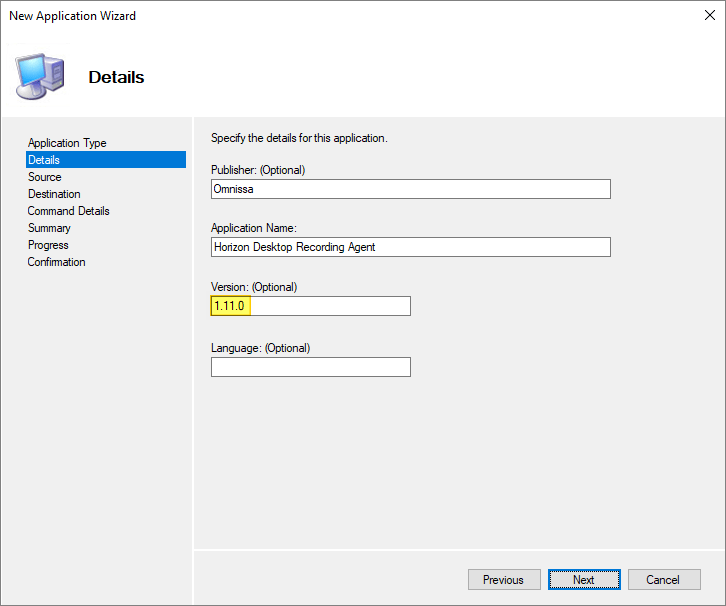
Task: Select Application Type step in sidebar
Action: click(x=67, y=143)
